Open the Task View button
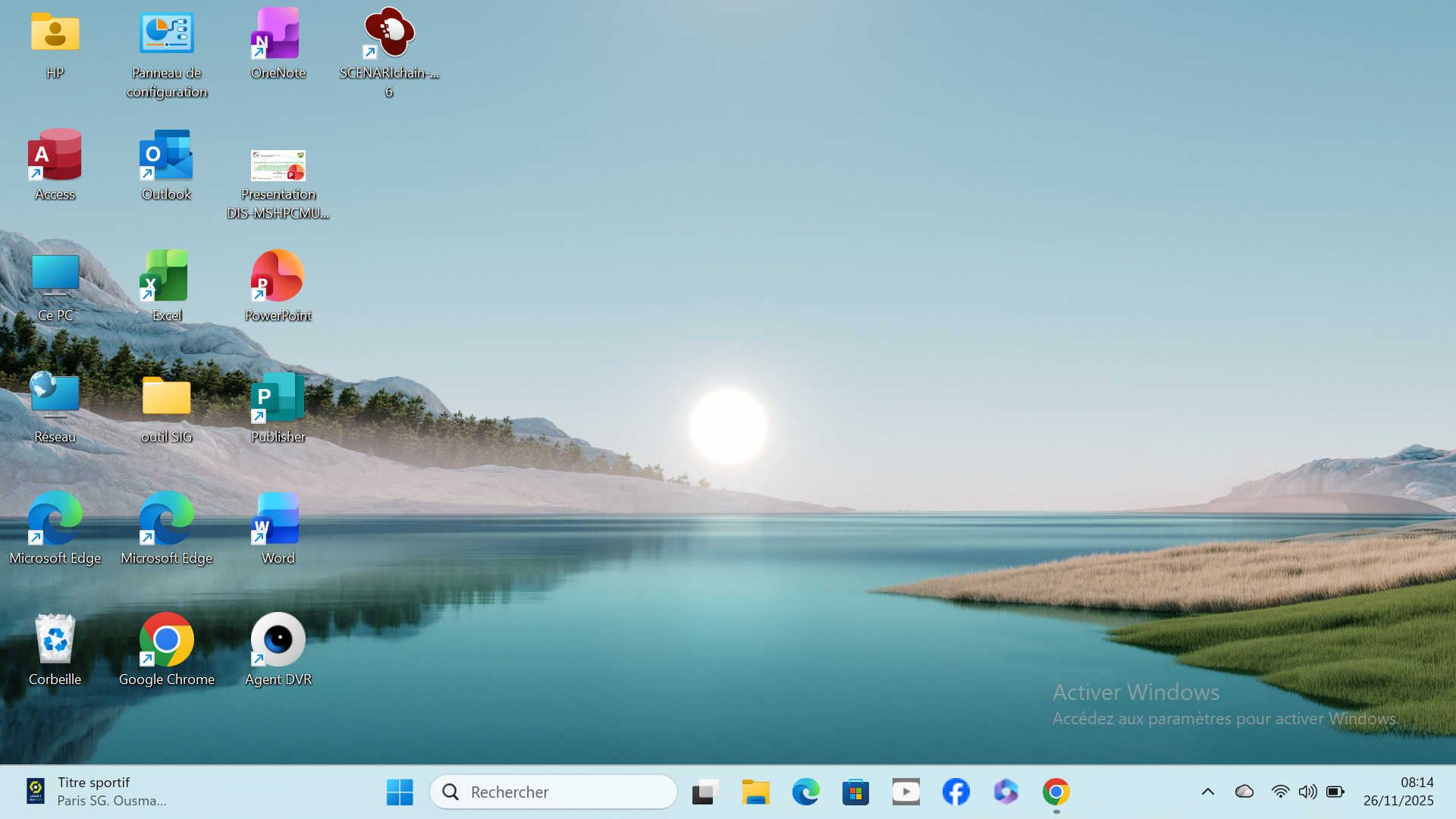 tap(705, 792)
